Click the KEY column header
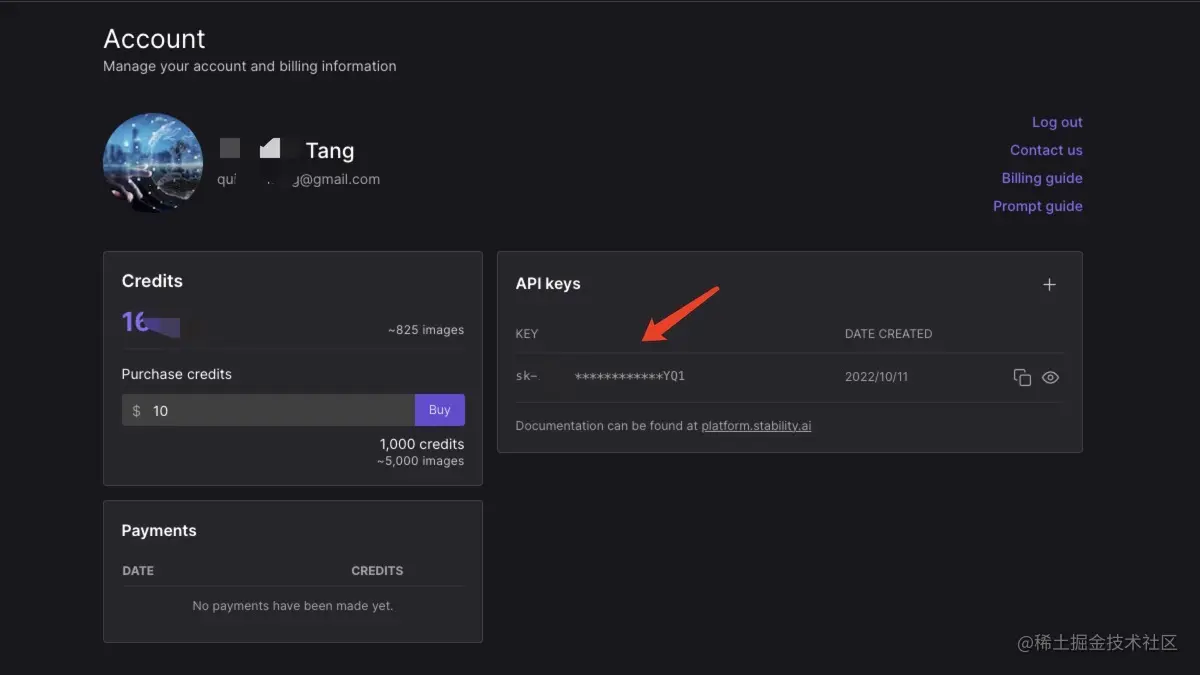 pyautogui.click(x=527, y=334)
